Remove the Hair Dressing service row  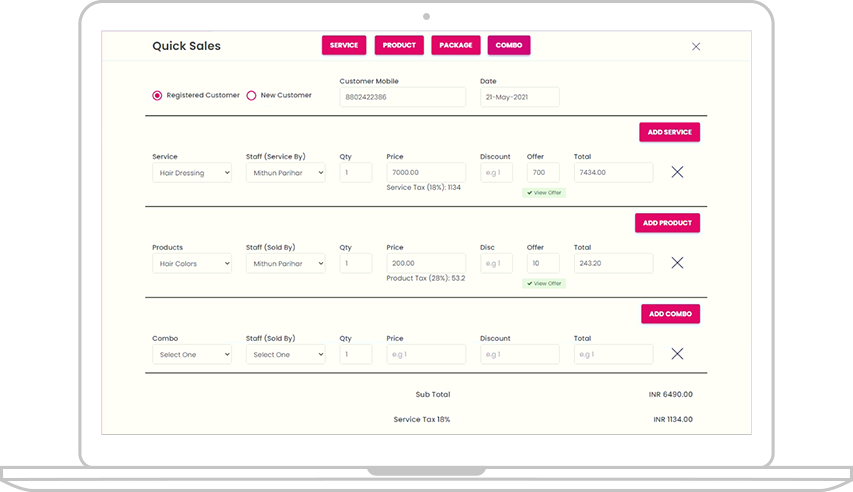(x=677, y=172)
